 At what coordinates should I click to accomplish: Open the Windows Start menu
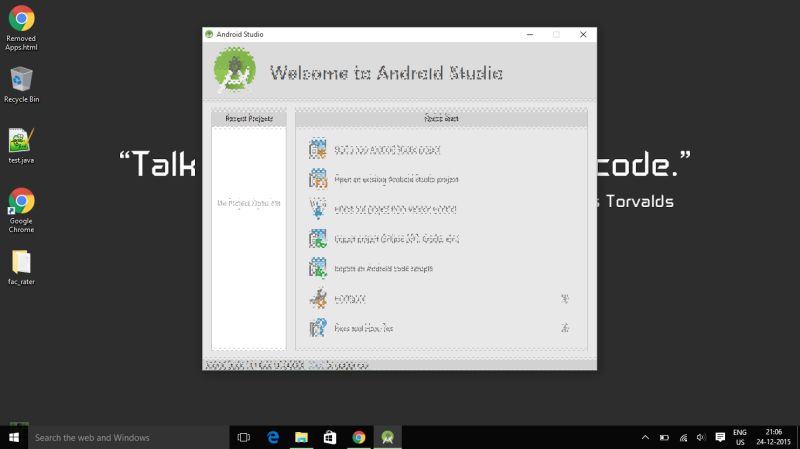pos(14,437)
